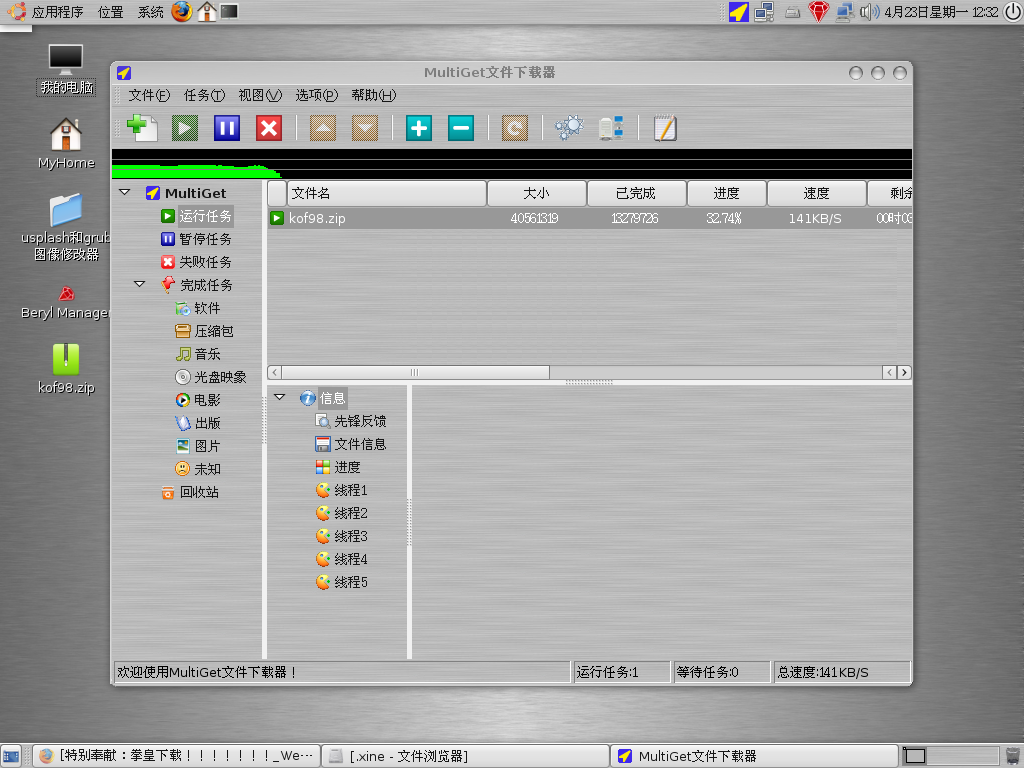Select the 文件信息 info item

point(360,444)
